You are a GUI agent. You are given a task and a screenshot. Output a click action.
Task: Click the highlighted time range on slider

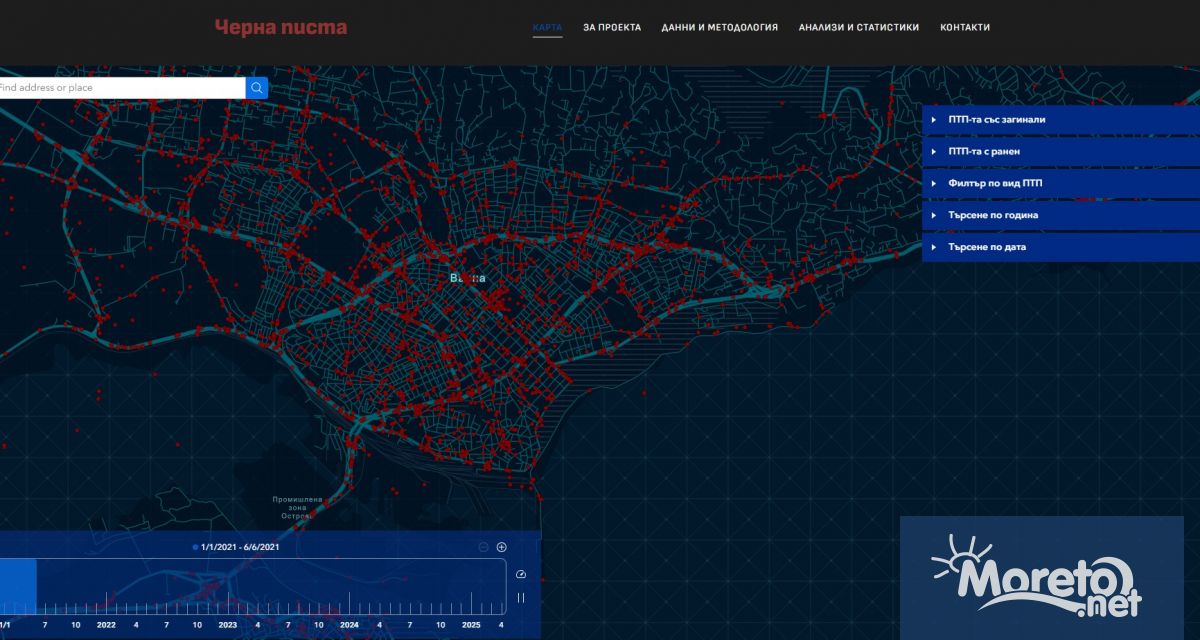(x=17, y=586)
